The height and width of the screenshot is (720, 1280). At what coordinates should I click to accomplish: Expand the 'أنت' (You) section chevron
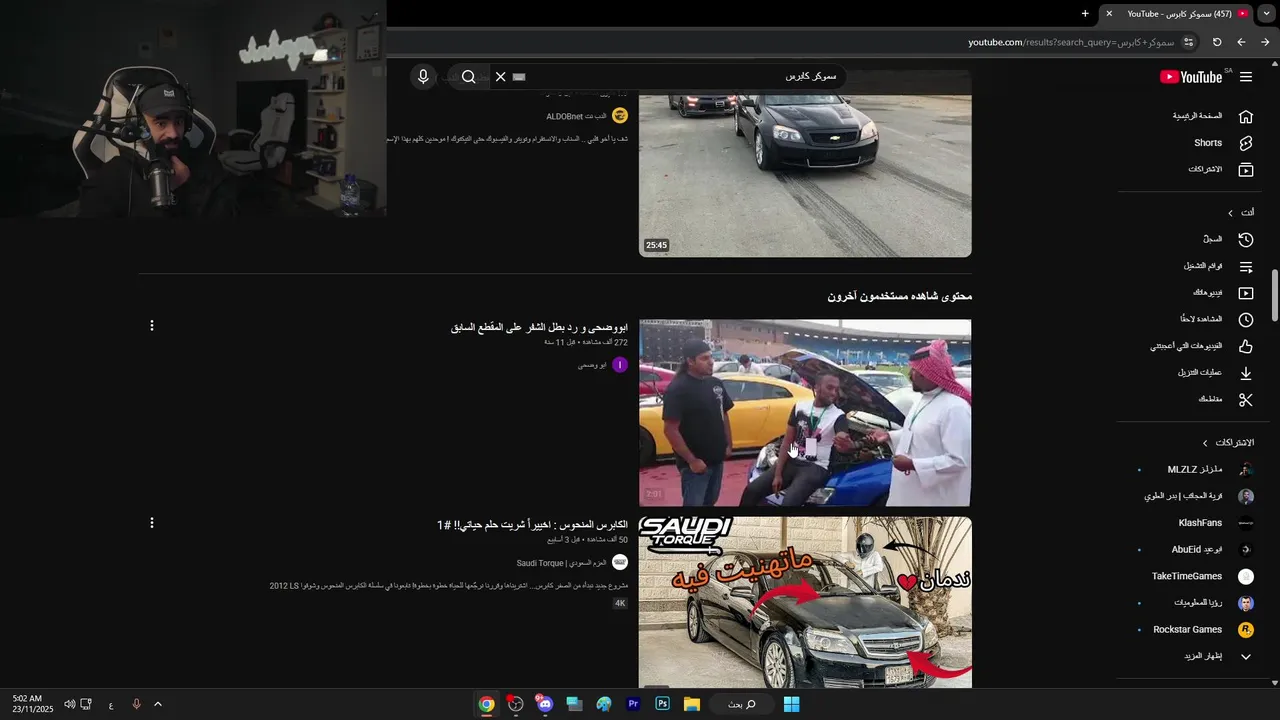(x=1230, y=213)
